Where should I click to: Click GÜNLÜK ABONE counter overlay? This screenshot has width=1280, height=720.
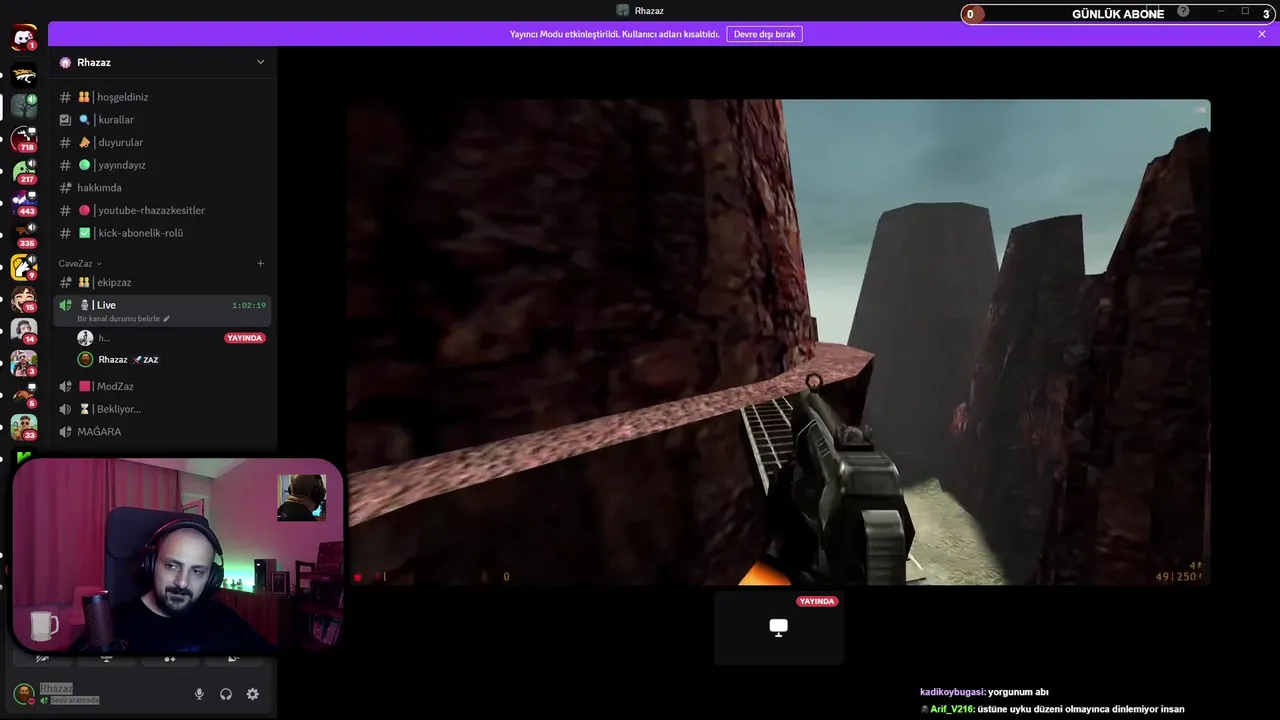(x=1119, y=14)
